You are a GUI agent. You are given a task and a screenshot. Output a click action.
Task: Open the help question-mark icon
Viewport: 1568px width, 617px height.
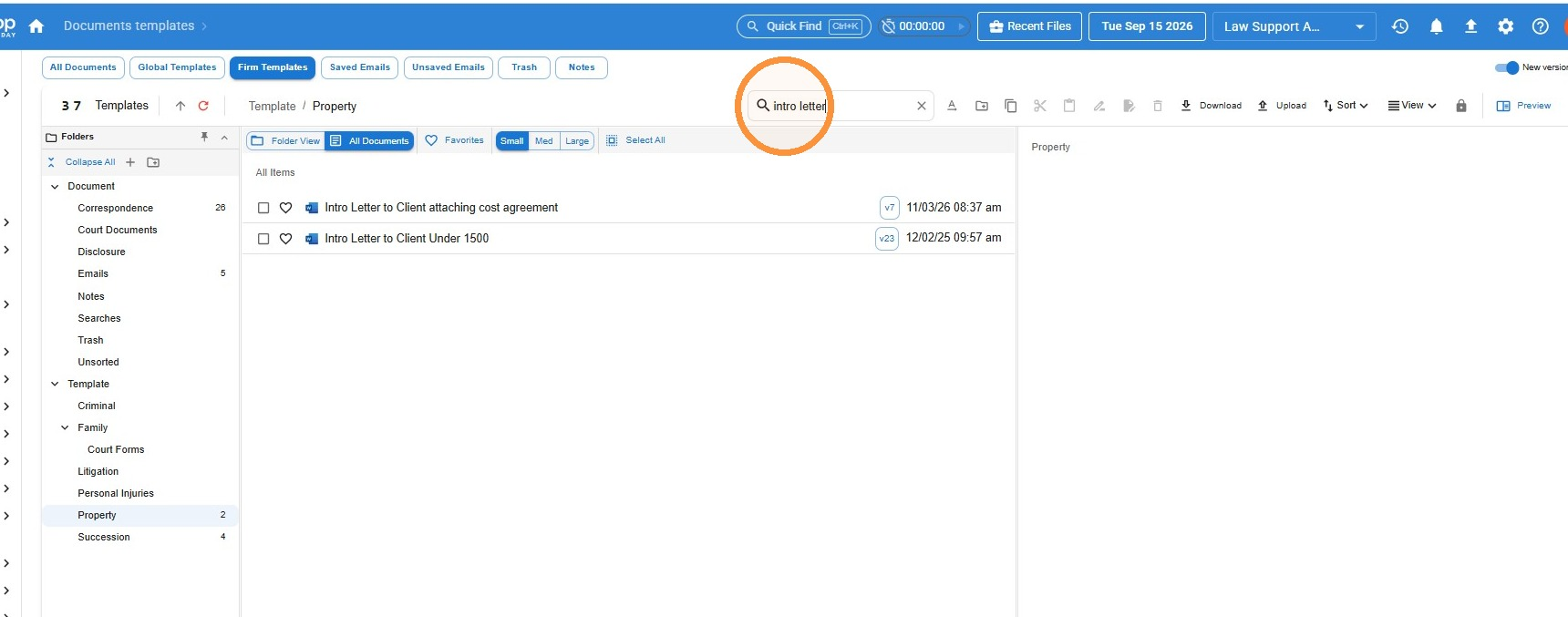1540,26
